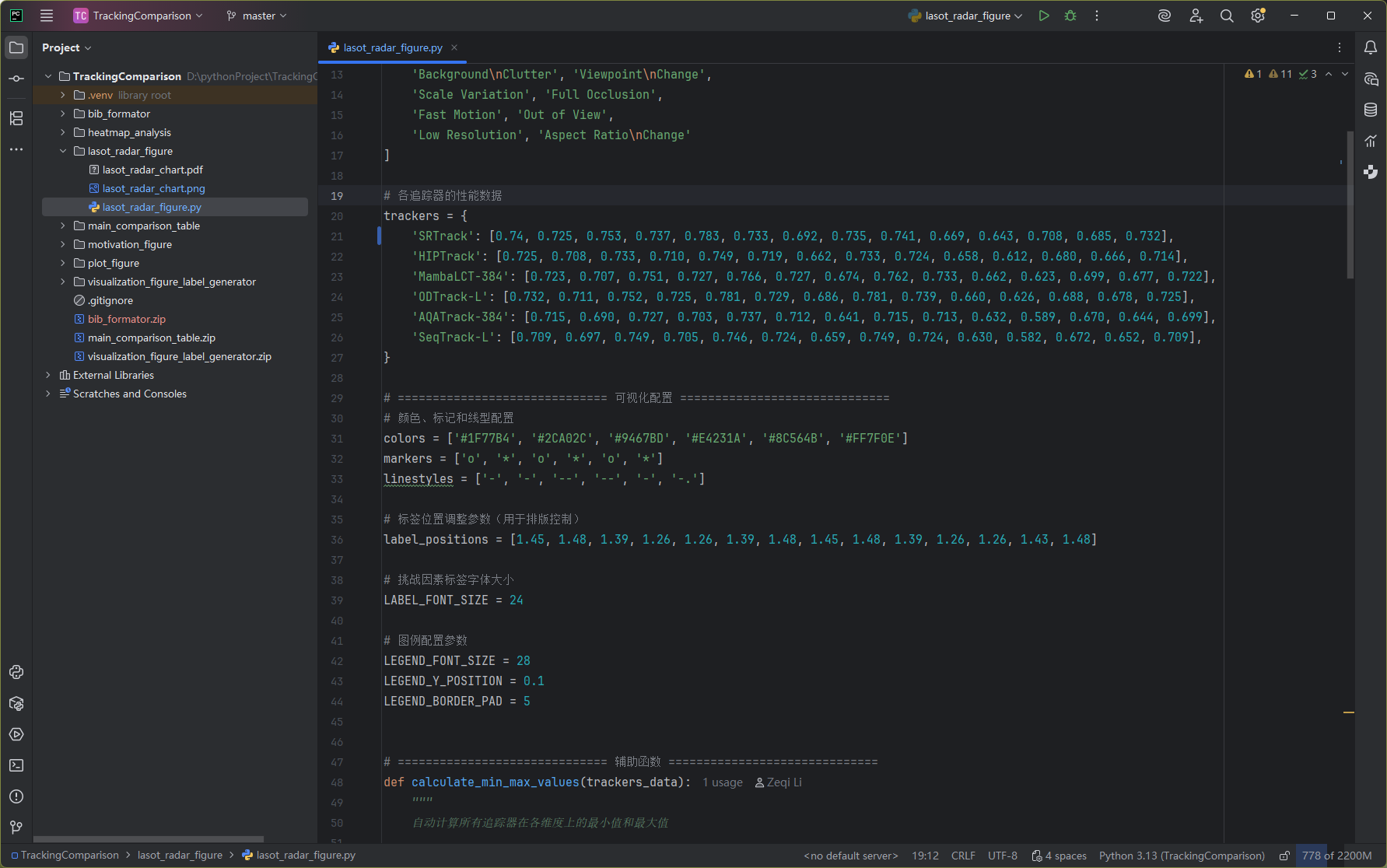1387x868 pixels.
Task: Open the Terminal tool window
Action: [x=16, y=765]
